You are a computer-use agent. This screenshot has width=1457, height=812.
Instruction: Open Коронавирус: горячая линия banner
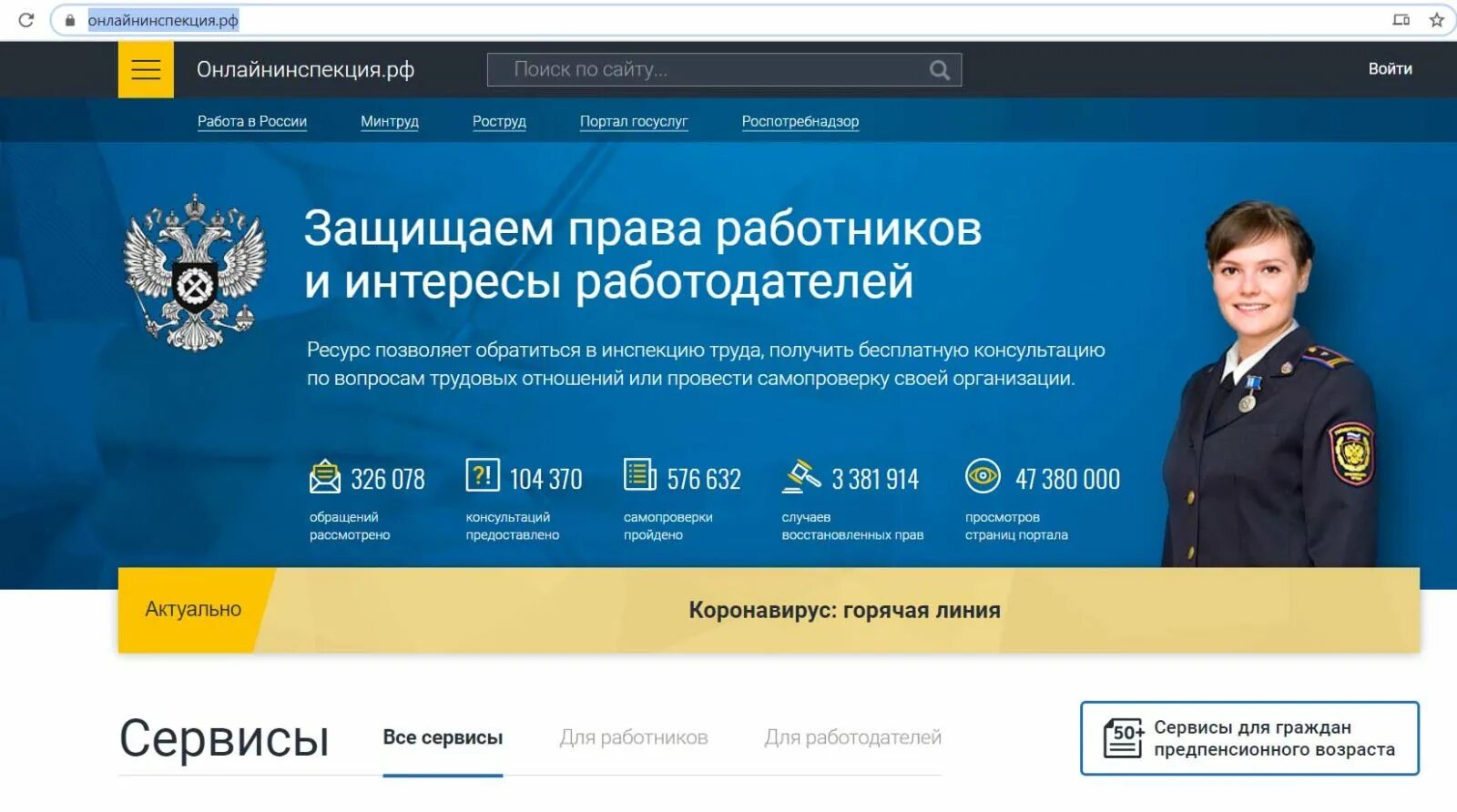[844, 610]
